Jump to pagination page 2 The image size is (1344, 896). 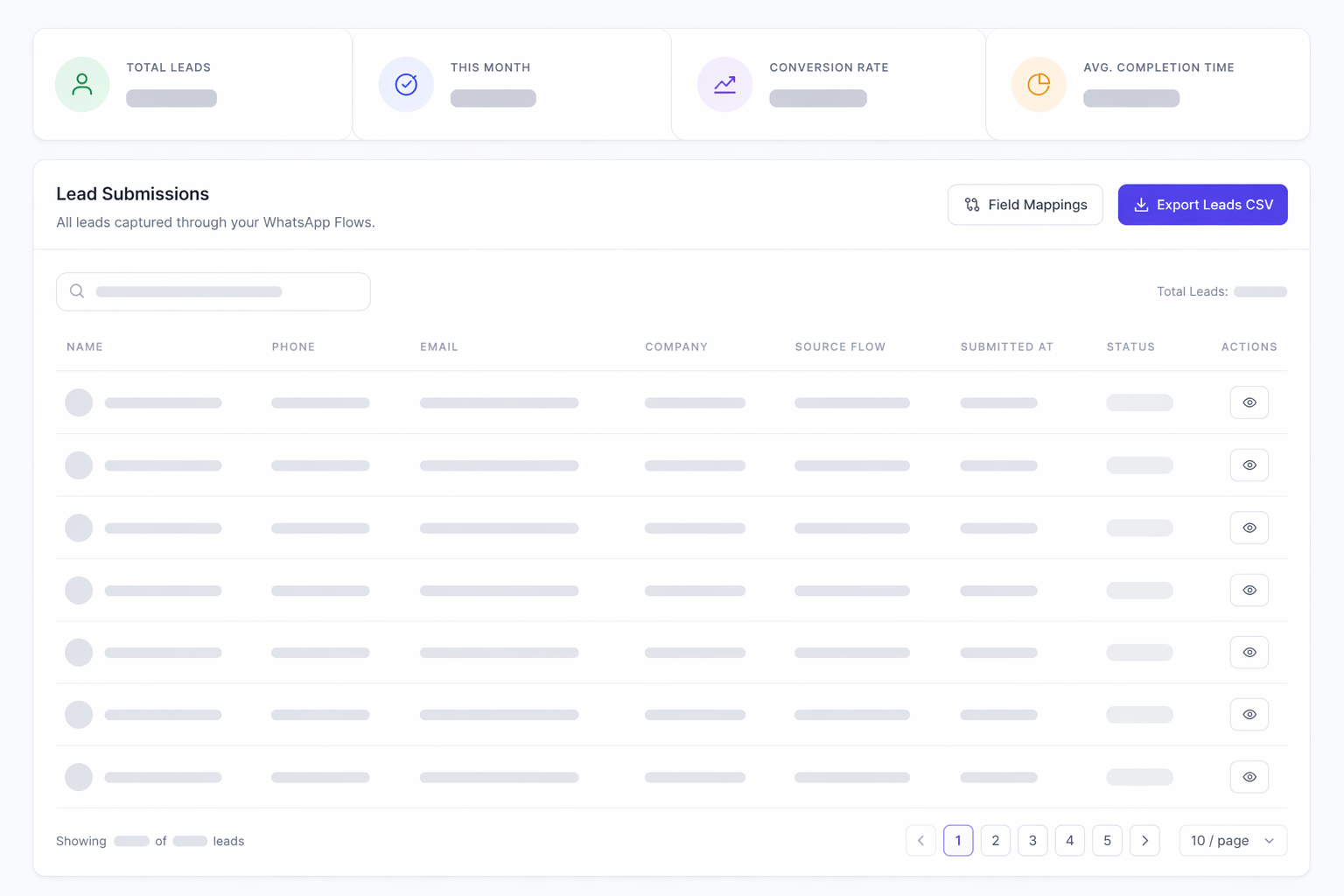(996, 841)
